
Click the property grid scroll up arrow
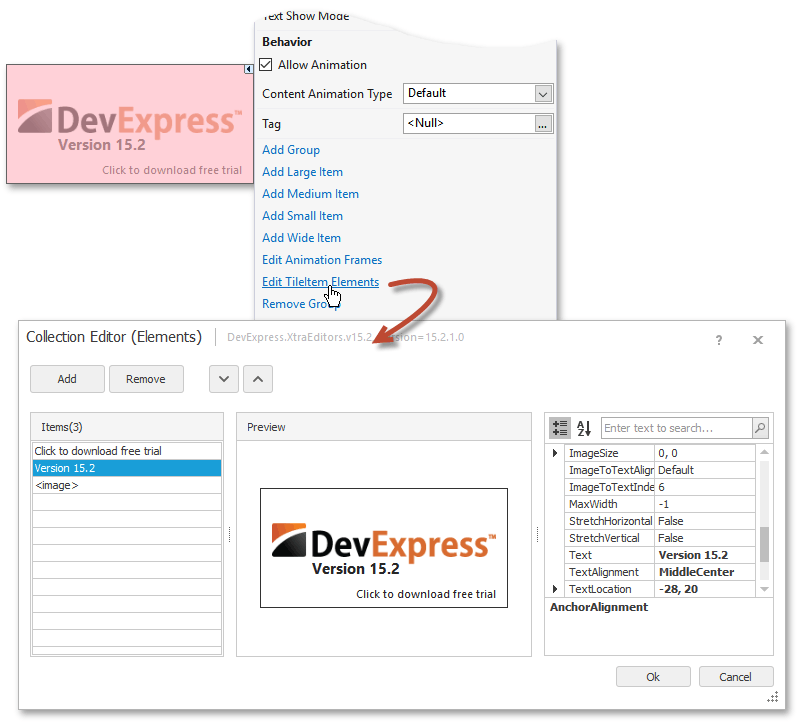tap(764, 452)
